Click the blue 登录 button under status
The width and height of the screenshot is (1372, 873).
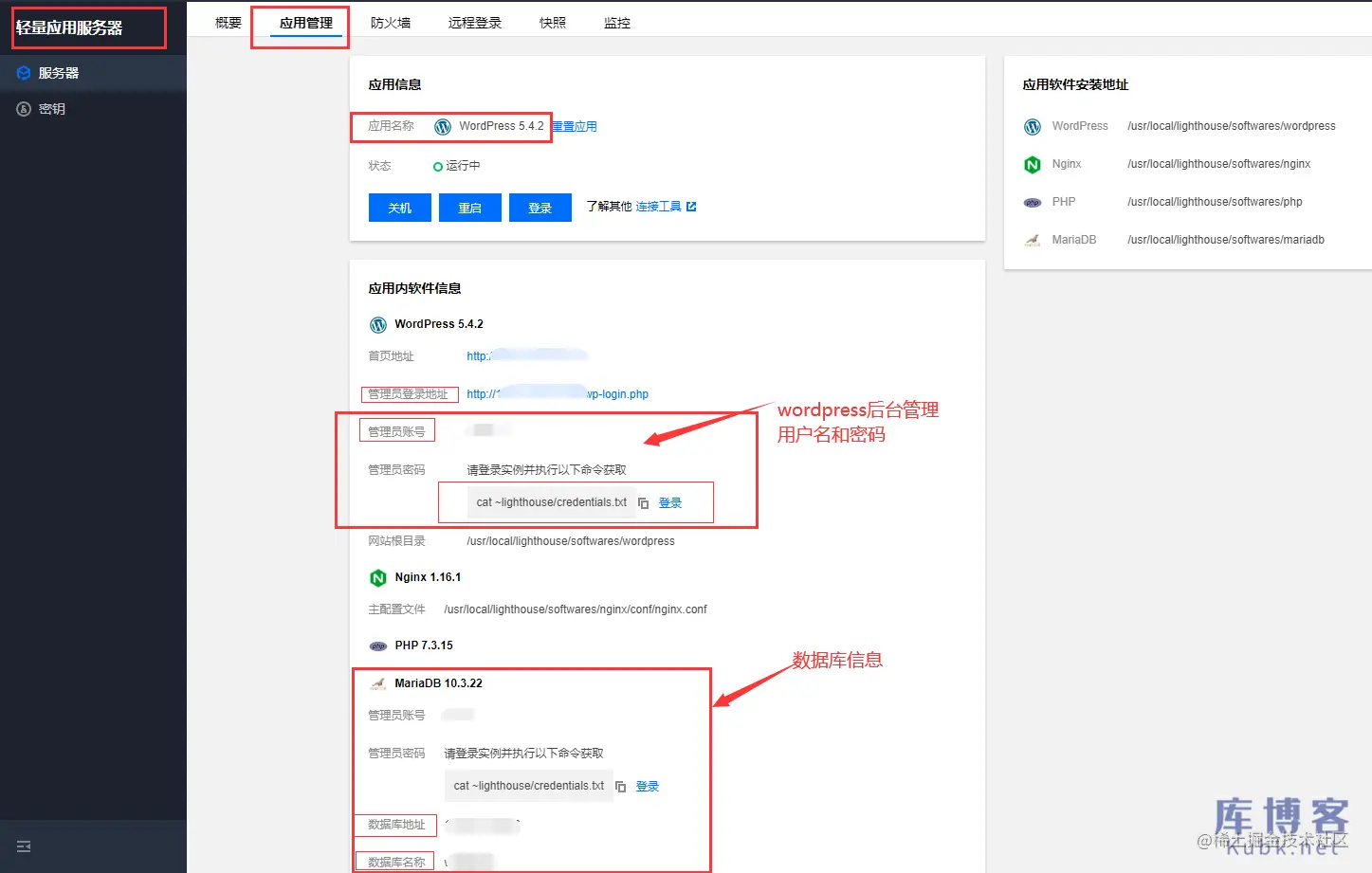[540, 208]
